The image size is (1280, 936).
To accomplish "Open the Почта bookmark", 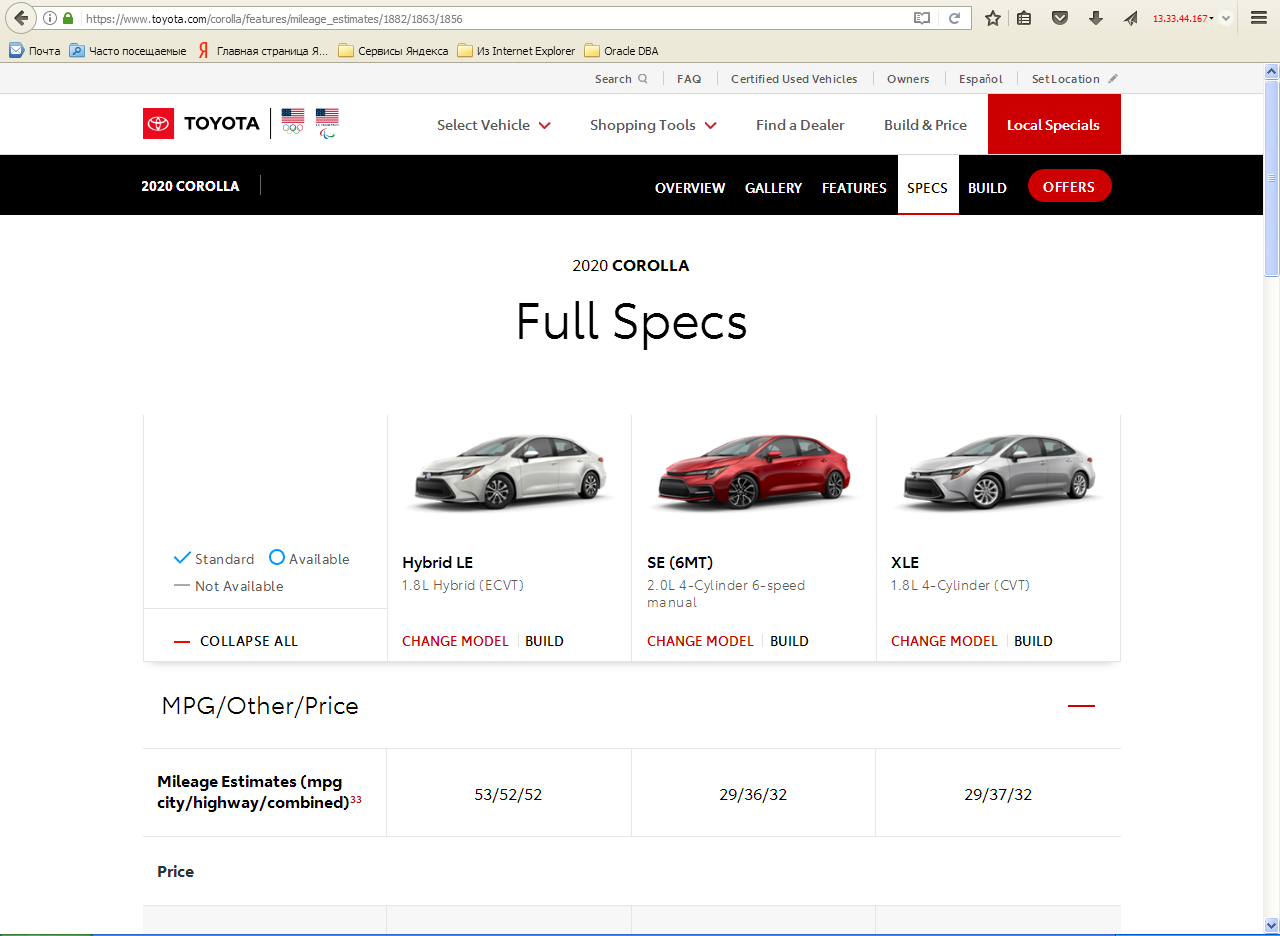I will [x=35, y=50].
